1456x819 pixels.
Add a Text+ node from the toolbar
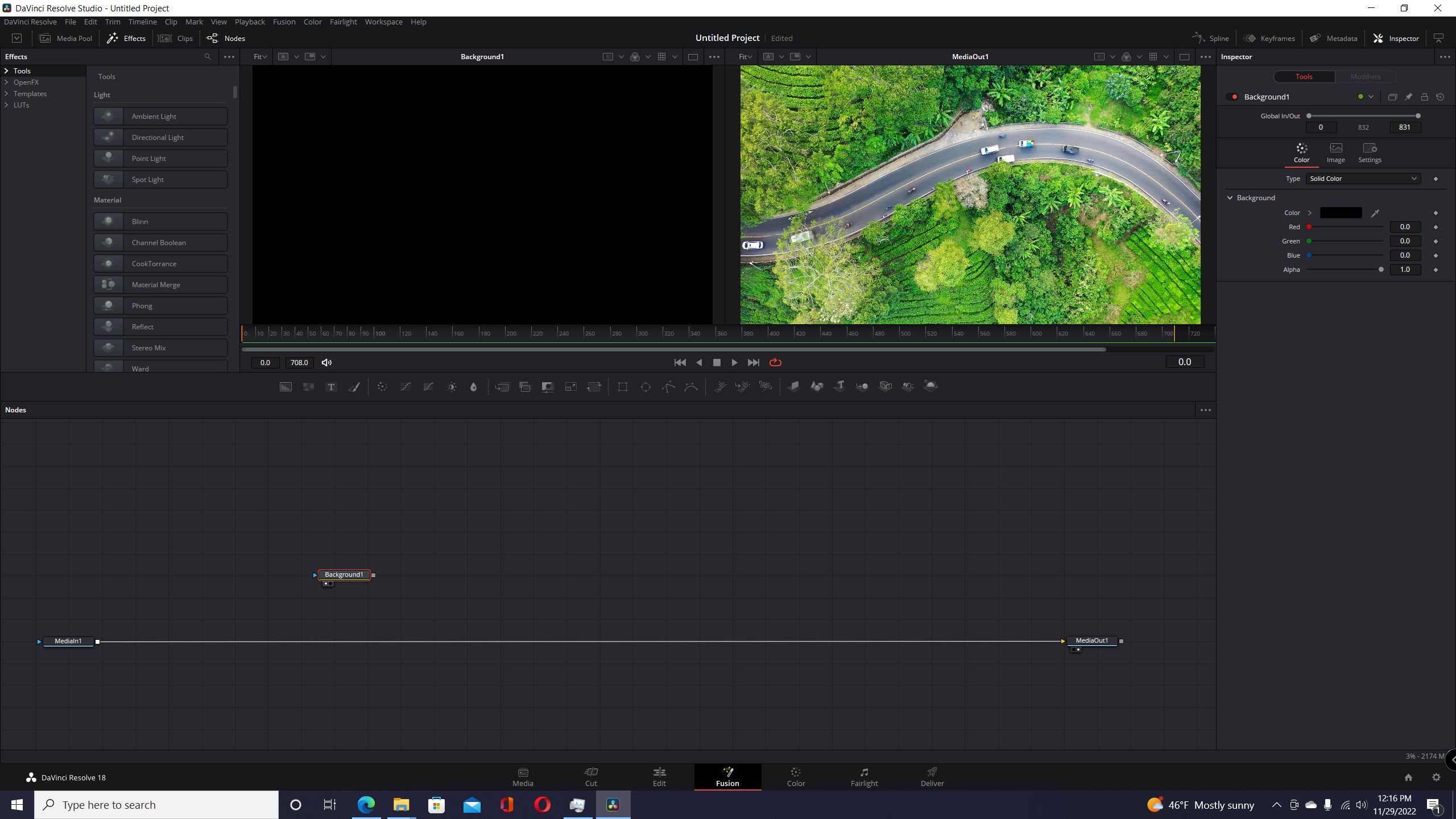pyautogui.click(x=331, y=387)
